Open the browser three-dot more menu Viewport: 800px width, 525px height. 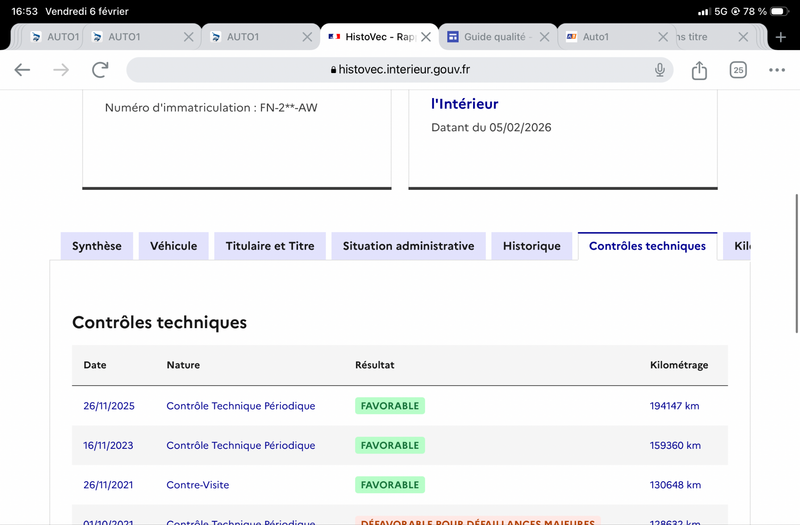tap(777, 70)
